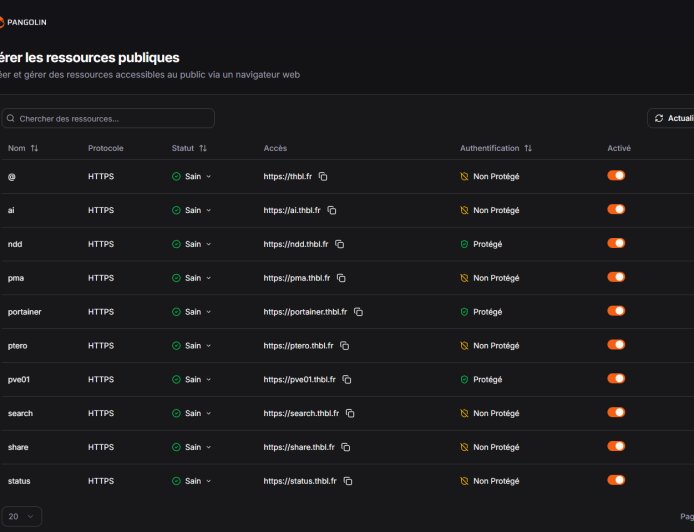The width and height of the screenshot is (694, 532).
Task: Copy the search.thbl.fr URL icon
Action: pos(350,413)
